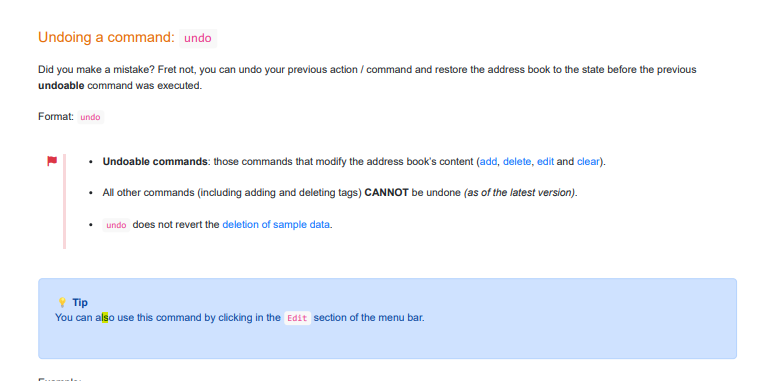
Task: Click the 'Edit' code label in tip
Action: [297, 318]
